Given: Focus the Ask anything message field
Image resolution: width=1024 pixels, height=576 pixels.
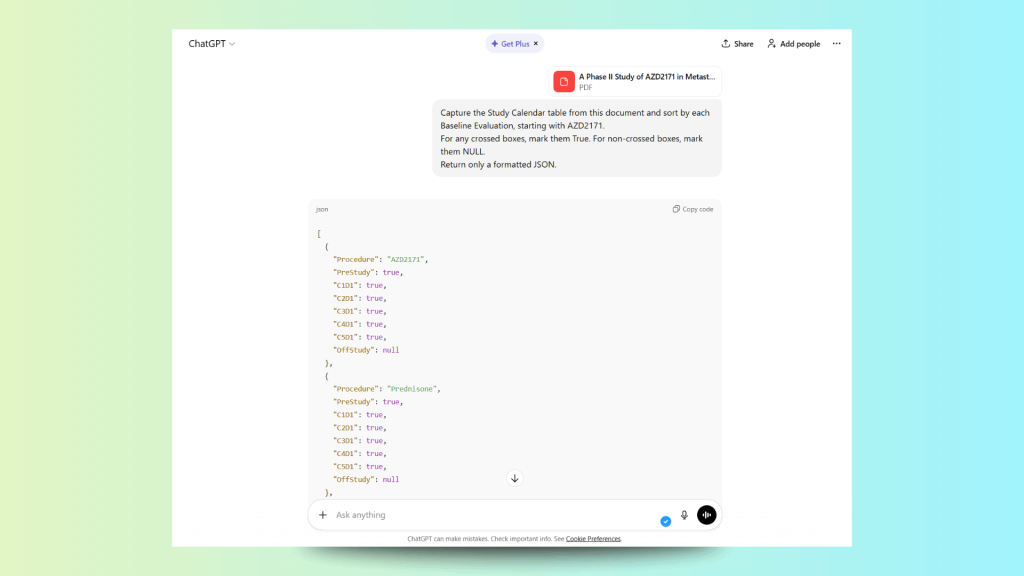Looking at the screenshot, I should click(x=490, y=515).
